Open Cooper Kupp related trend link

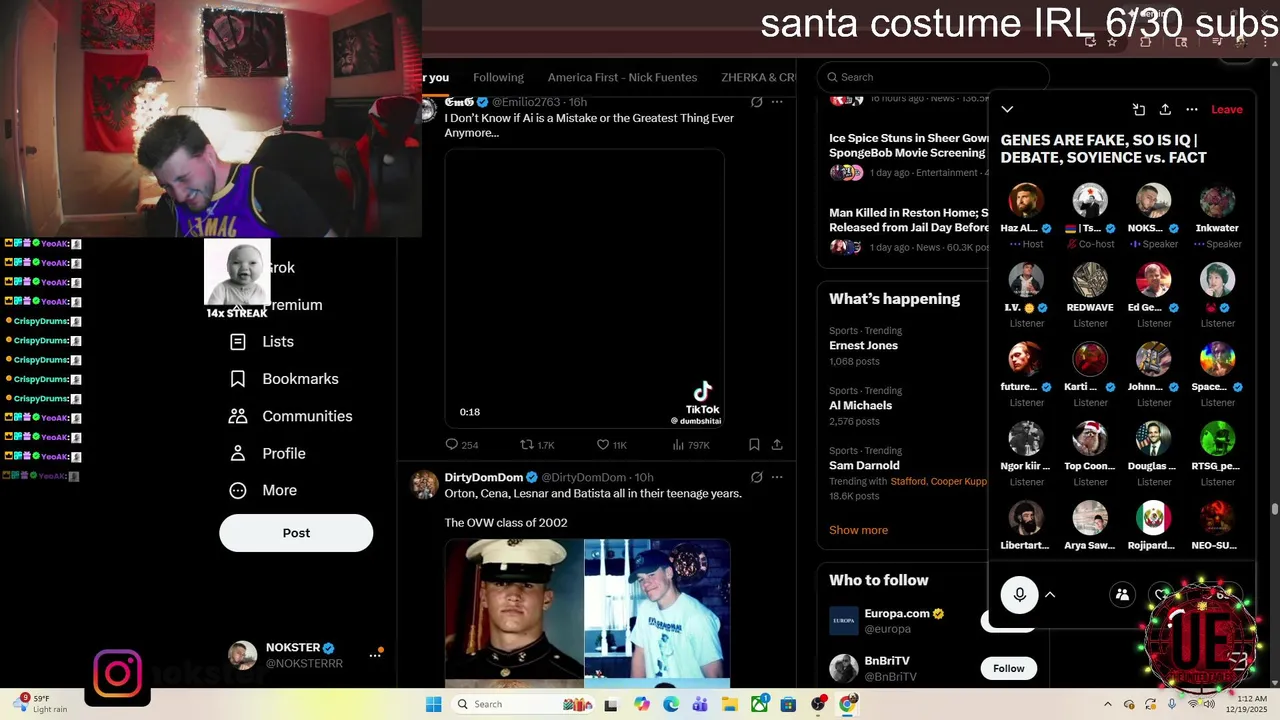point(959,482)
